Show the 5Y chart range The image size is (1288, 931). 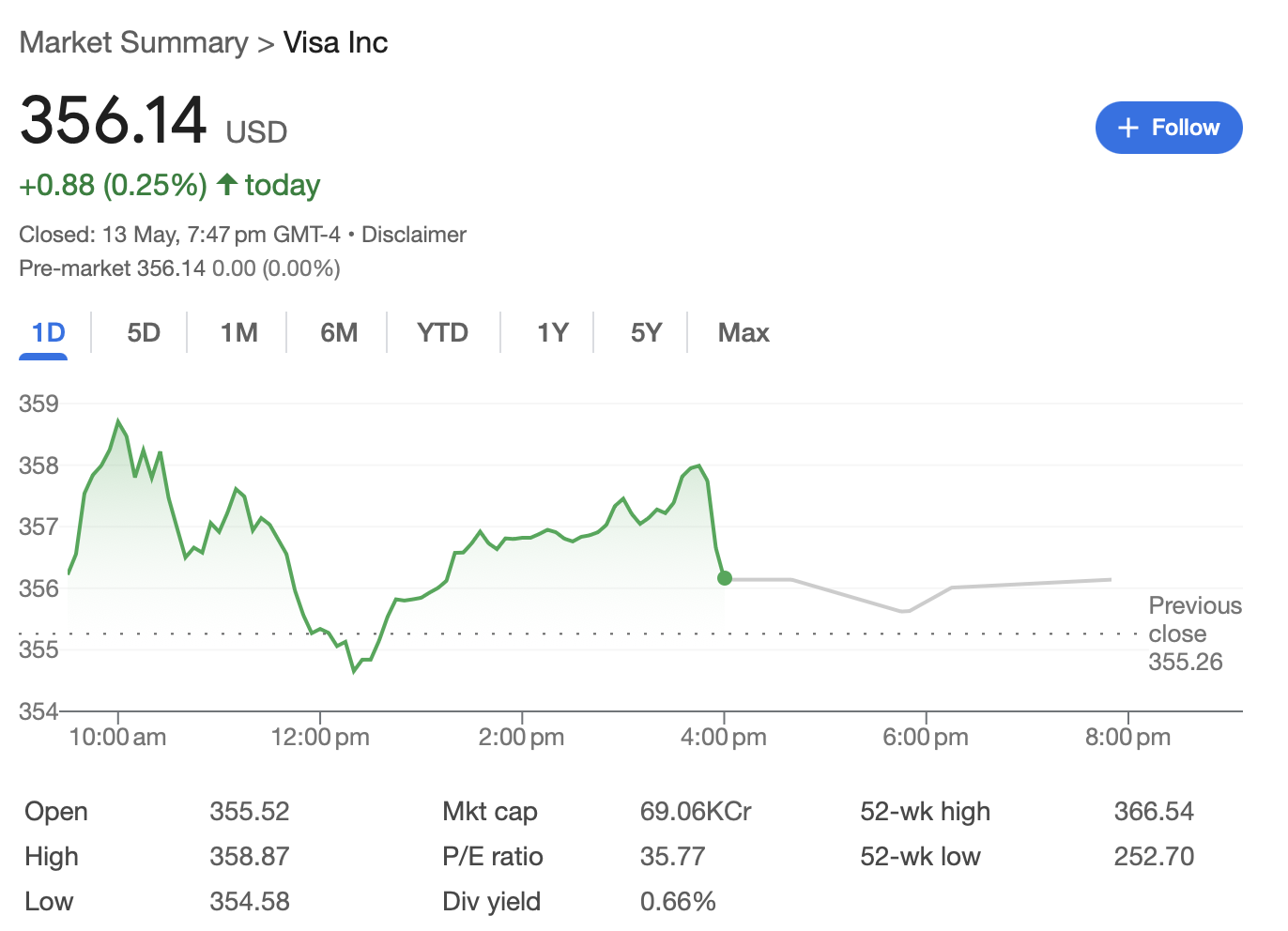coord(646,333)
